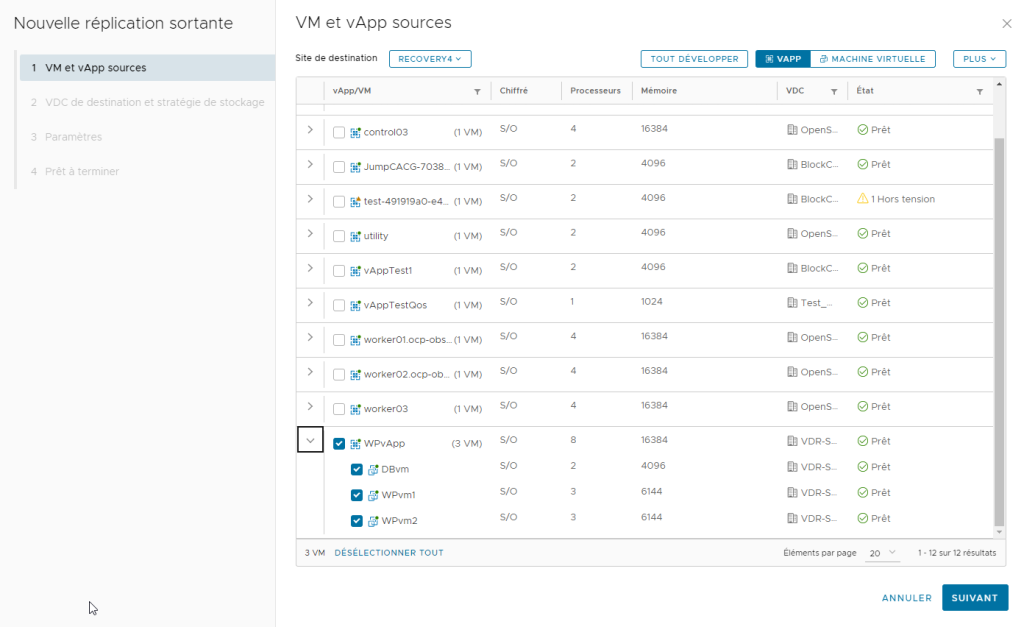Click the VM icon beside DBvm
This screenshot has width=1024, height=627.
tap(373, 470)
